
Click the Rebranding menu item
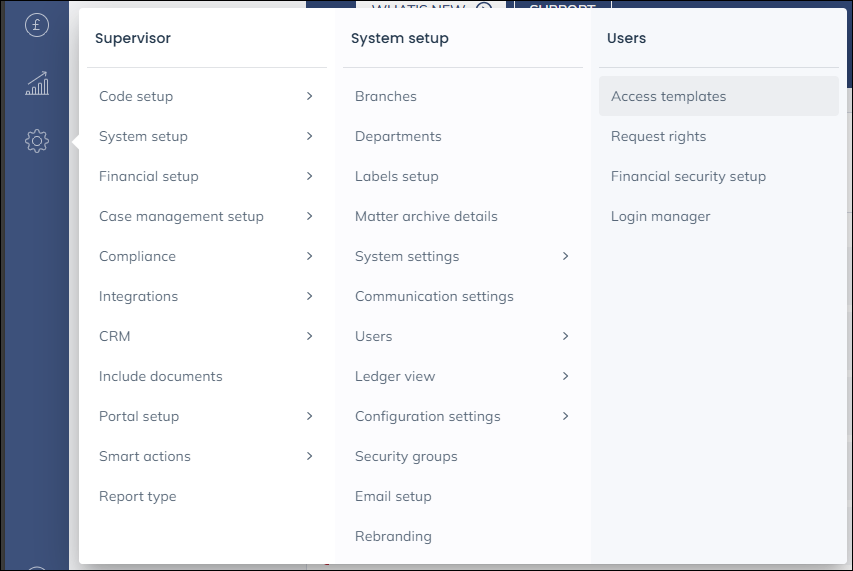tap(393, 537)
